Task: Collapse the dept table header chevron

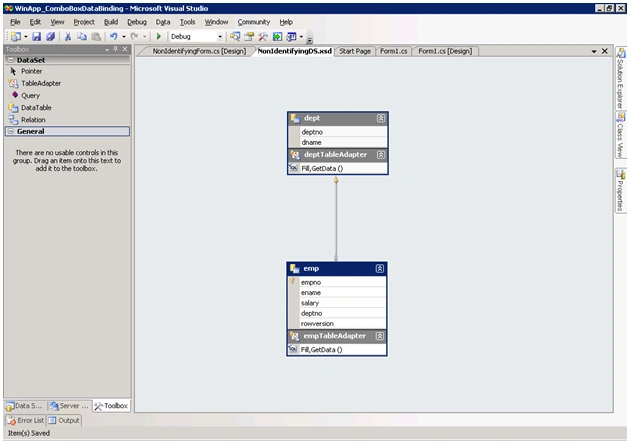Action: click(381, 118)
